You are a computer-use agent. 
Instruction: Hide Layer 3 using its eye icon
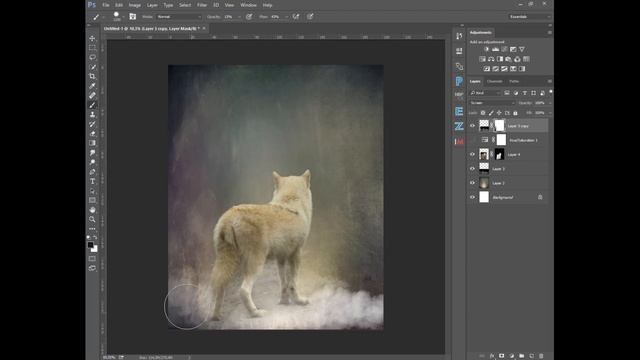(472, 169)
